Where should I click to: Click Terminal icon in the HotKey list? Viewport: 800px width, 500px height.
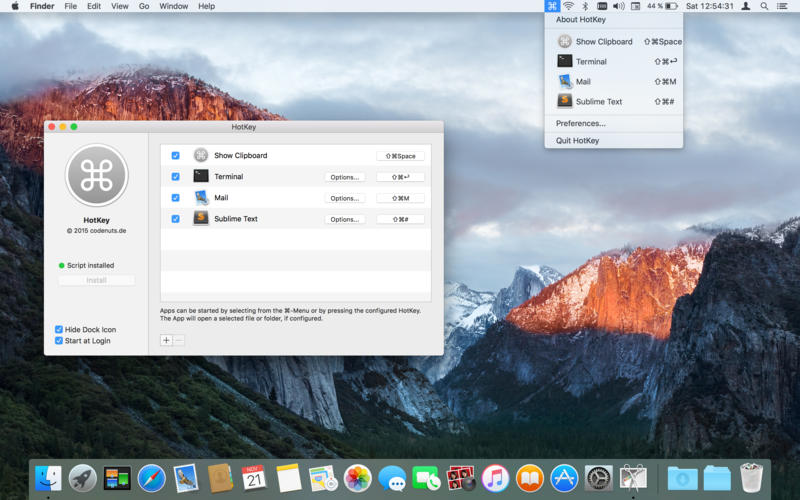point(201,176)
